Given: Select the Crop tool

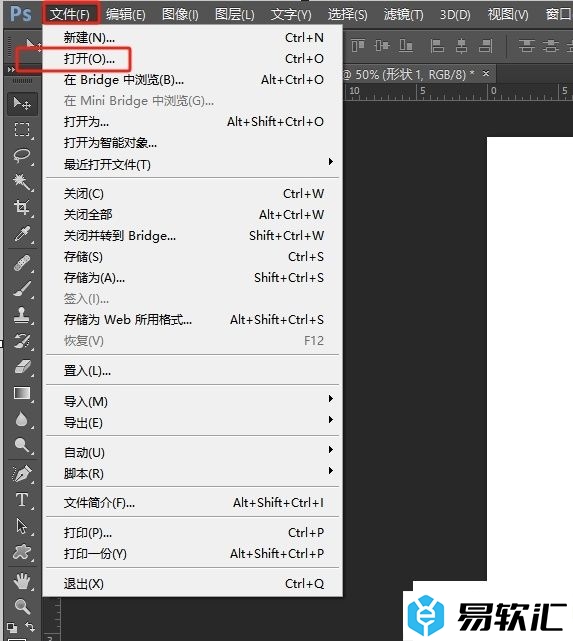Looking at the screenshot, I should click(22, 208).
